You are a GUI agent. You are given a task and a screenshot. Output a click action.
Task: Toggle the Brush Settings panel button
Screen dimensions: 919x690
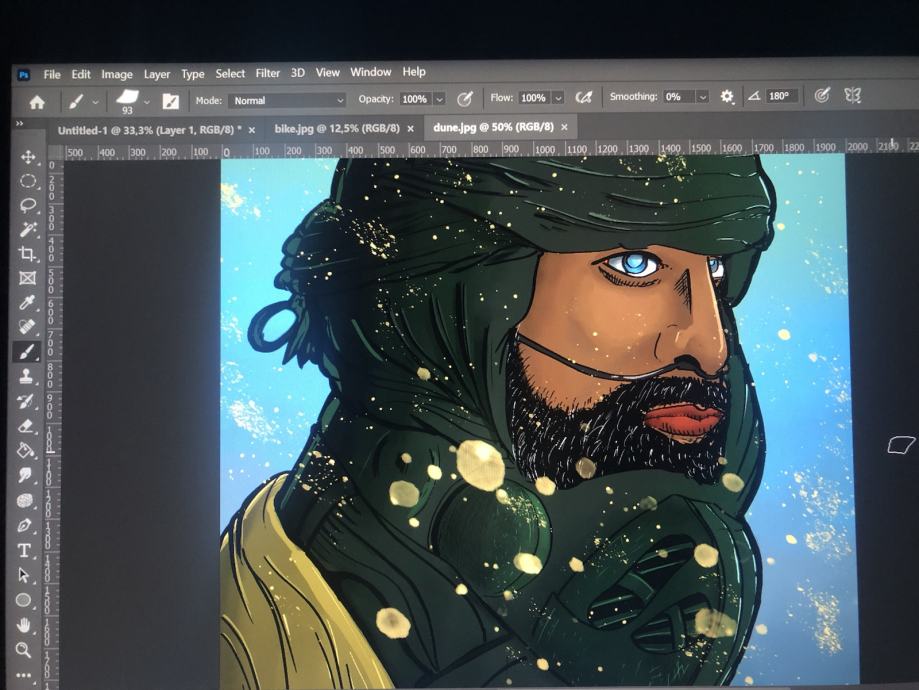[171, 101]
